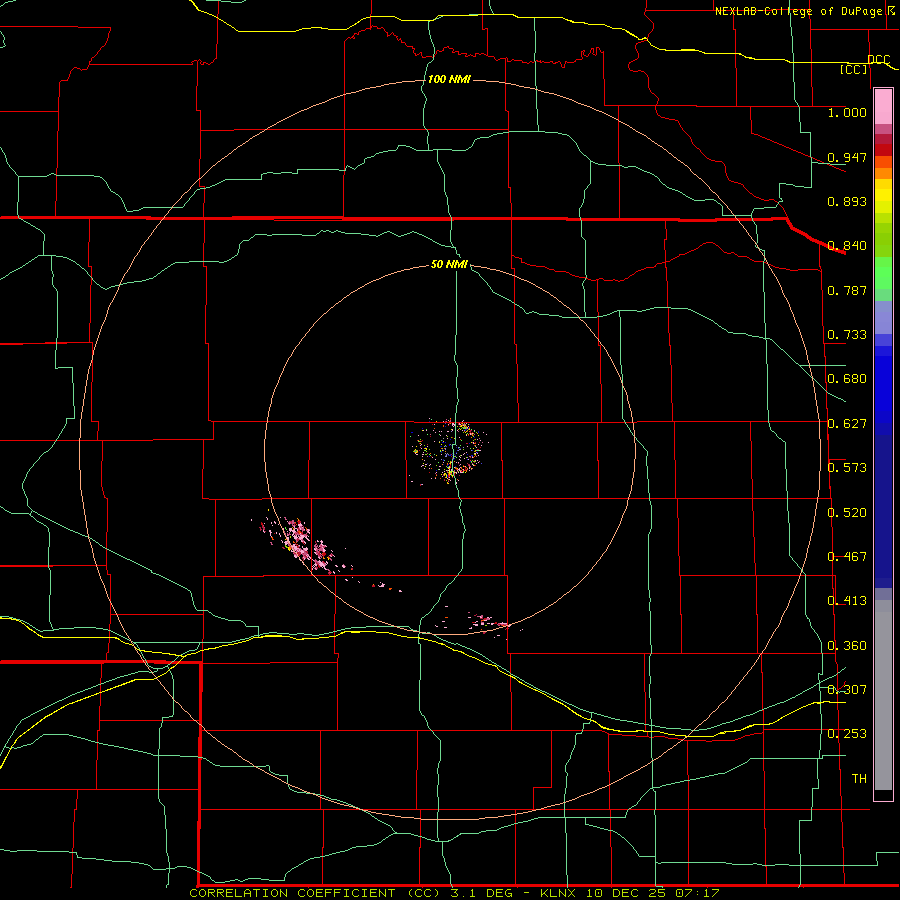Click the 0.893 scale value
The image size is (900, 900).
coord(847,201)
